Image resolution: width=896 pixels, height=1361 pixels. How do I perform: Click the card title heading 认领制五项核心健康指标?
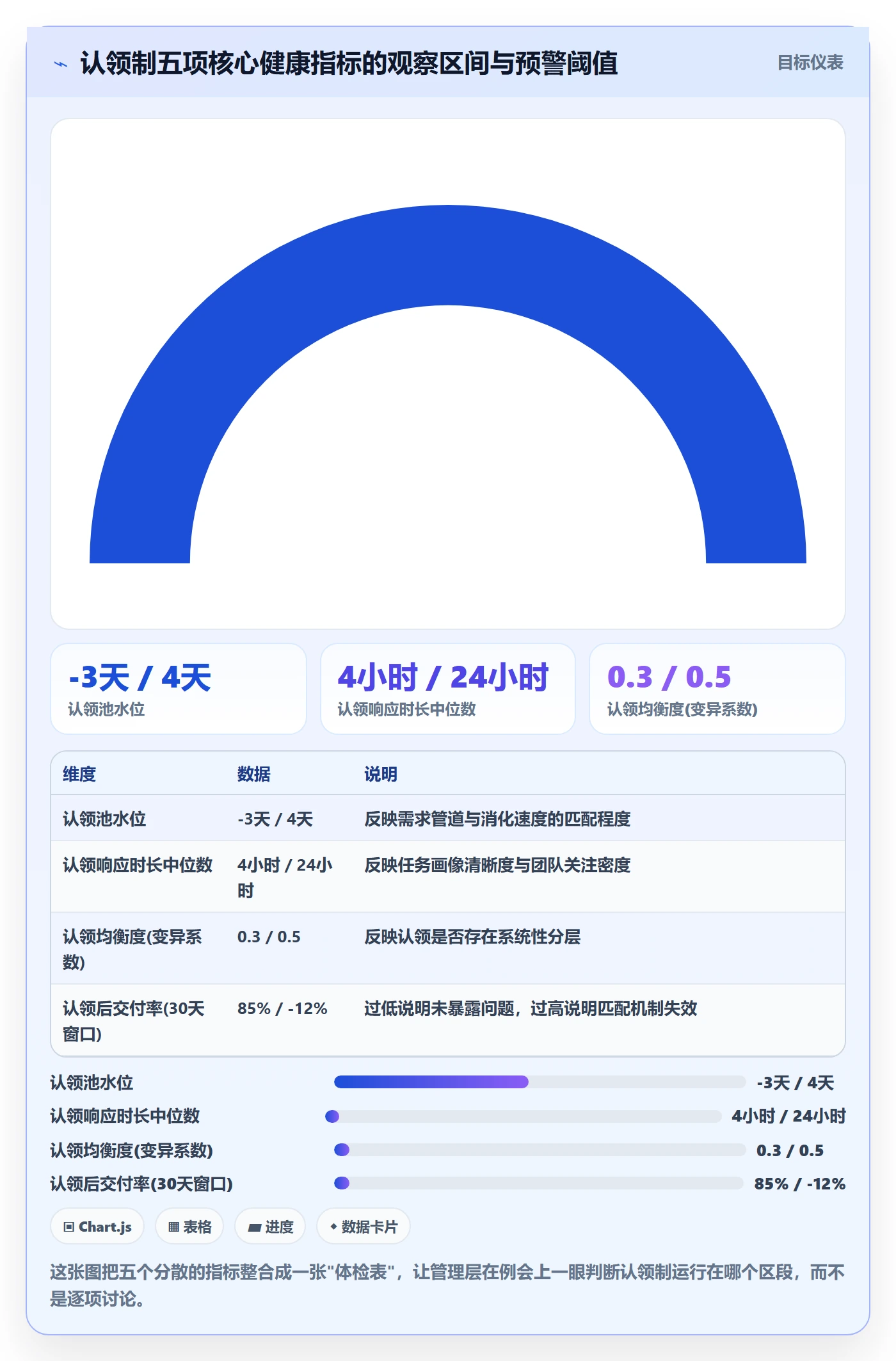pos(349,63)
